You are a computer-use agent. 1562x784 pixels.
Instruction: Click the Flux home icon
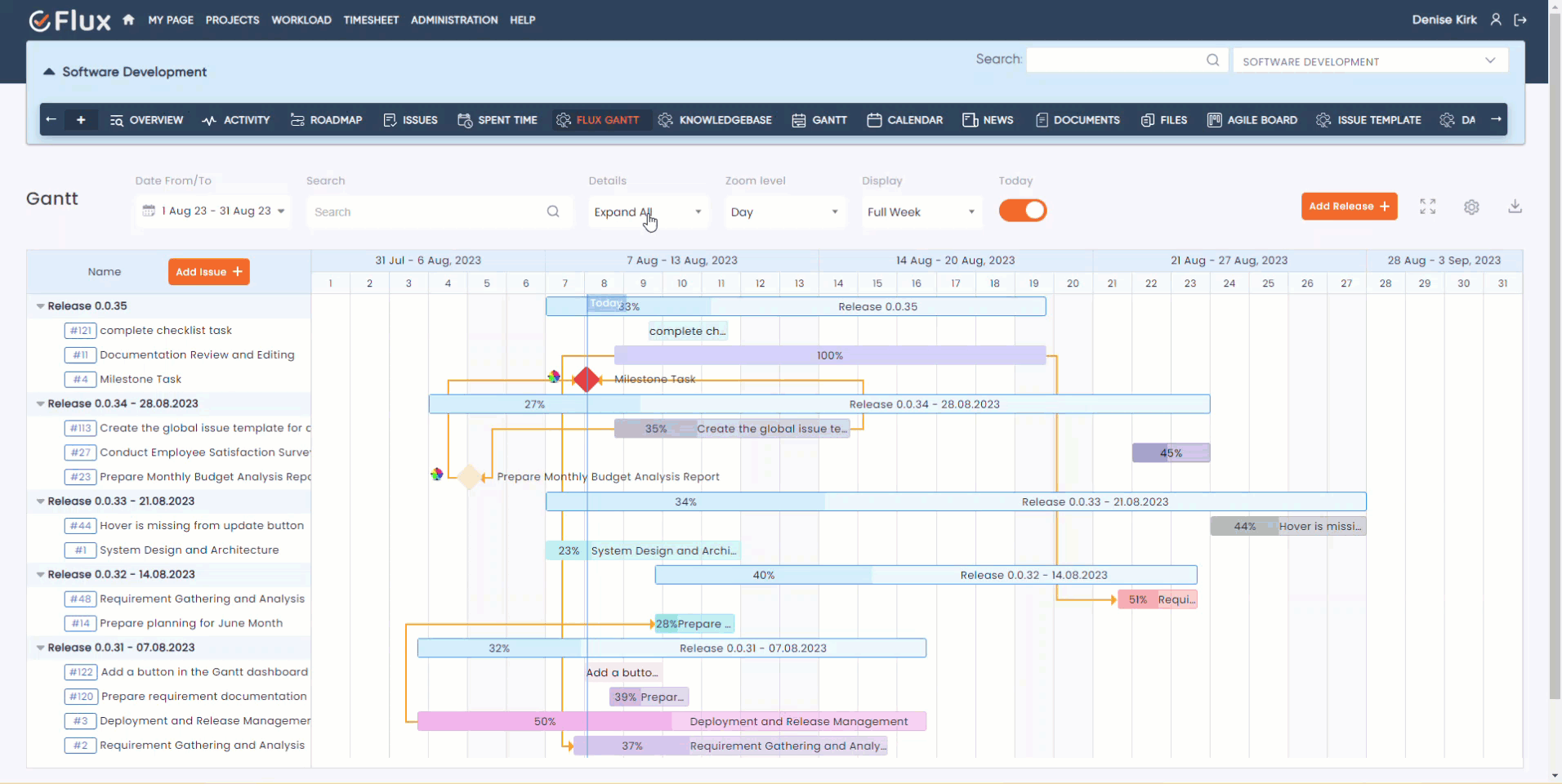coord(128,20)
